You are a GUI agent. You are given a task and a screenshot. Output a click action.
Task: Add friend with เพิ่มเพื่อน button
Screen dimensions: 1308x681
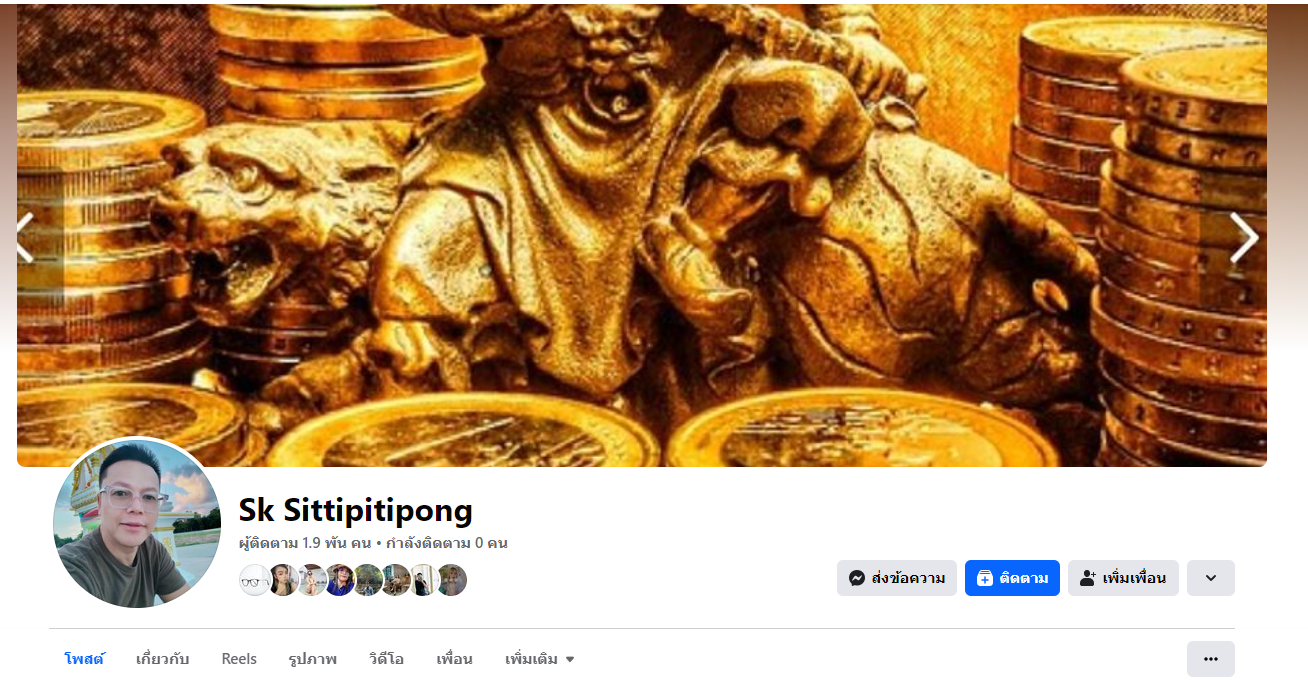pyautogui.click(x=1123, y=578)
